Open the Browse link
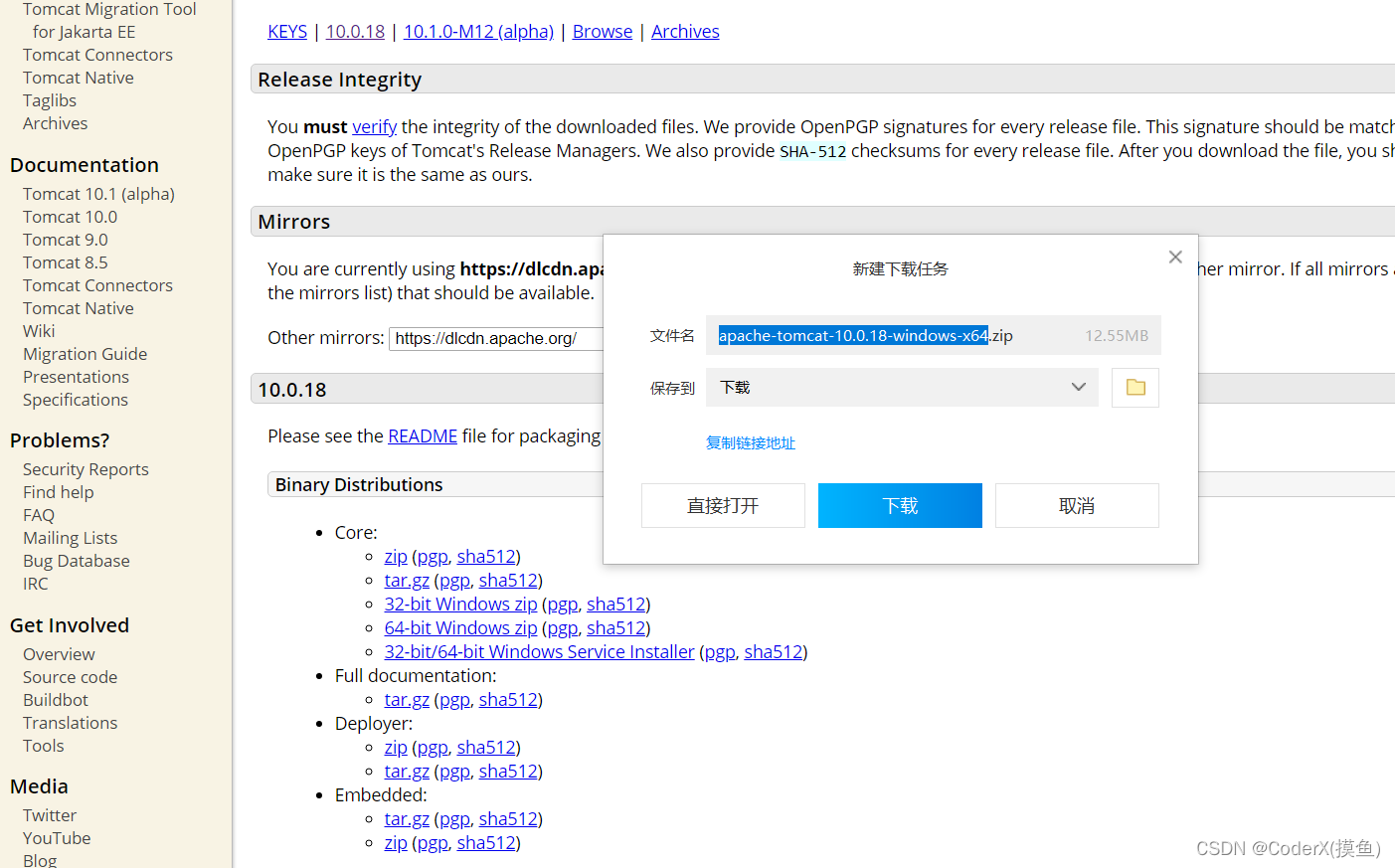Screen dimensions: 1395x868 (x=603, y=31)
